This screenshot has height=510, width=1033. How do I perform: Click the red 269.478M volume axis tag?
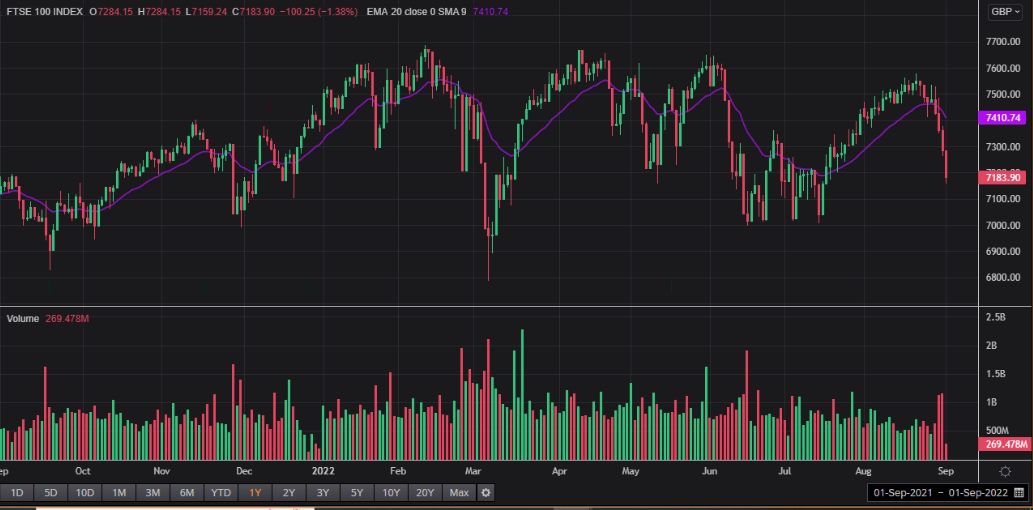coord(1003,444)
